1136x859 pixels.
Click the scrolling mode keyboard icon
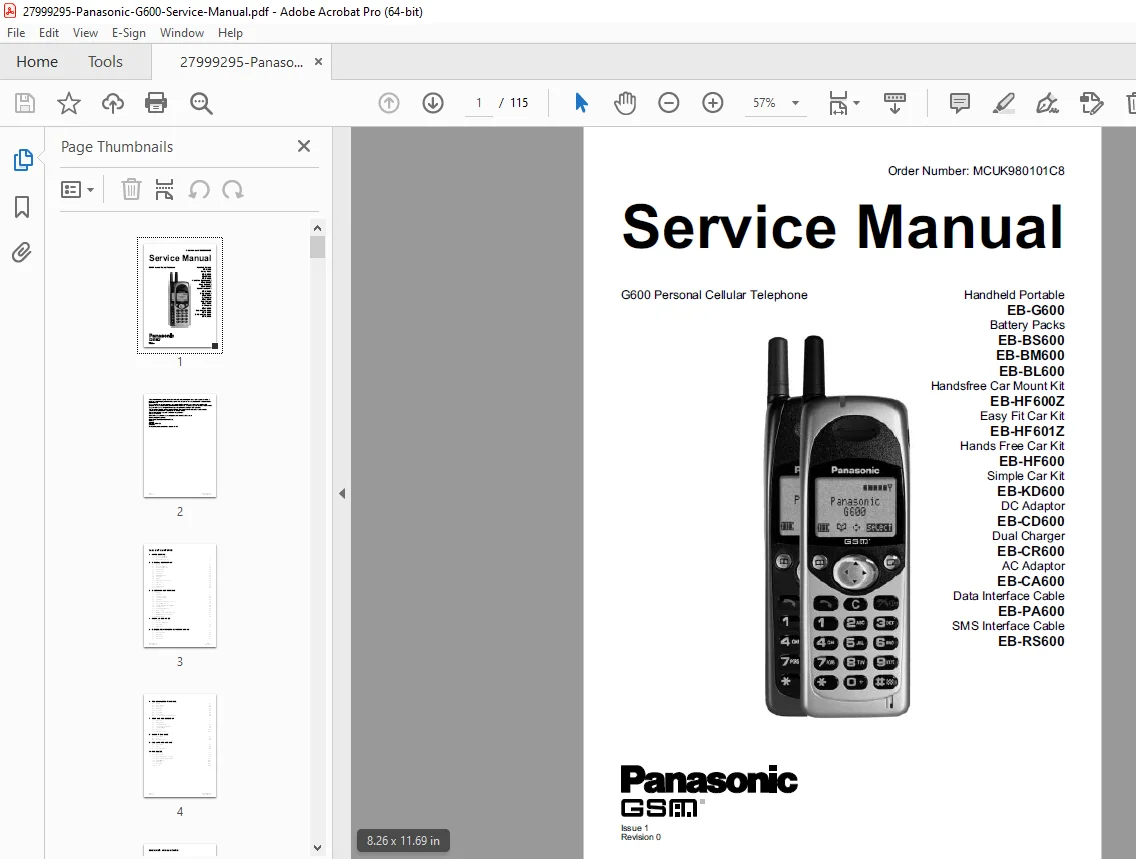coord(895,103)
